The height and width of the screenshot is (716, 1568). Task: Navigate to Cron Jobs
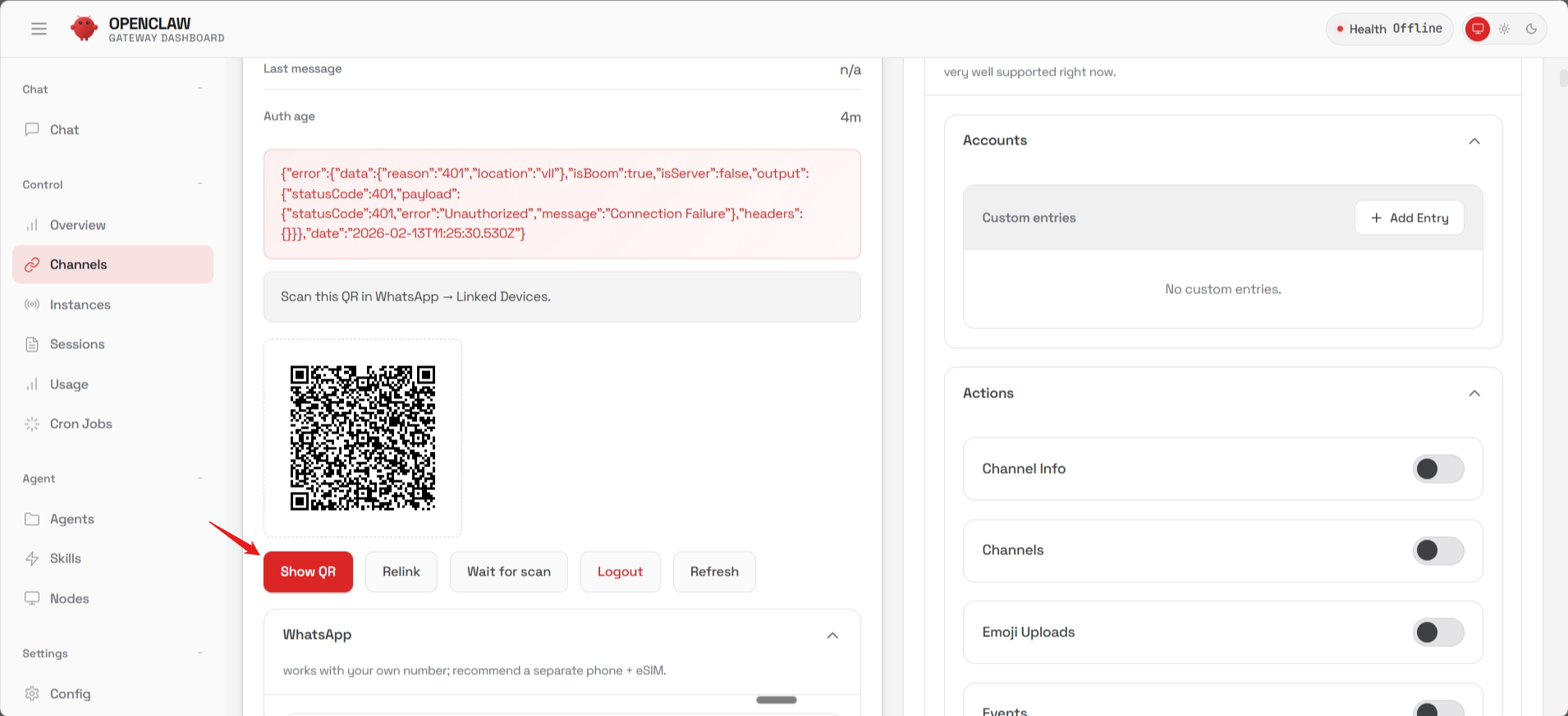(x=113, y=424)
